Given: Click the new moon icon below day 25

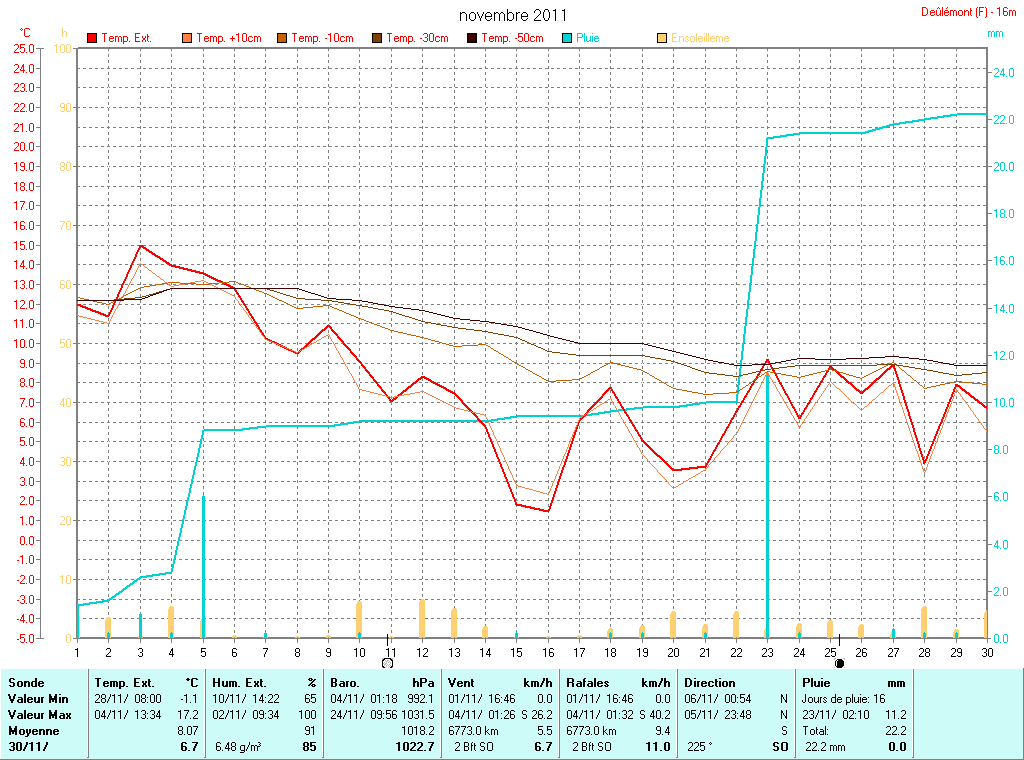Looking at the screenshot, I should point(839,662).
